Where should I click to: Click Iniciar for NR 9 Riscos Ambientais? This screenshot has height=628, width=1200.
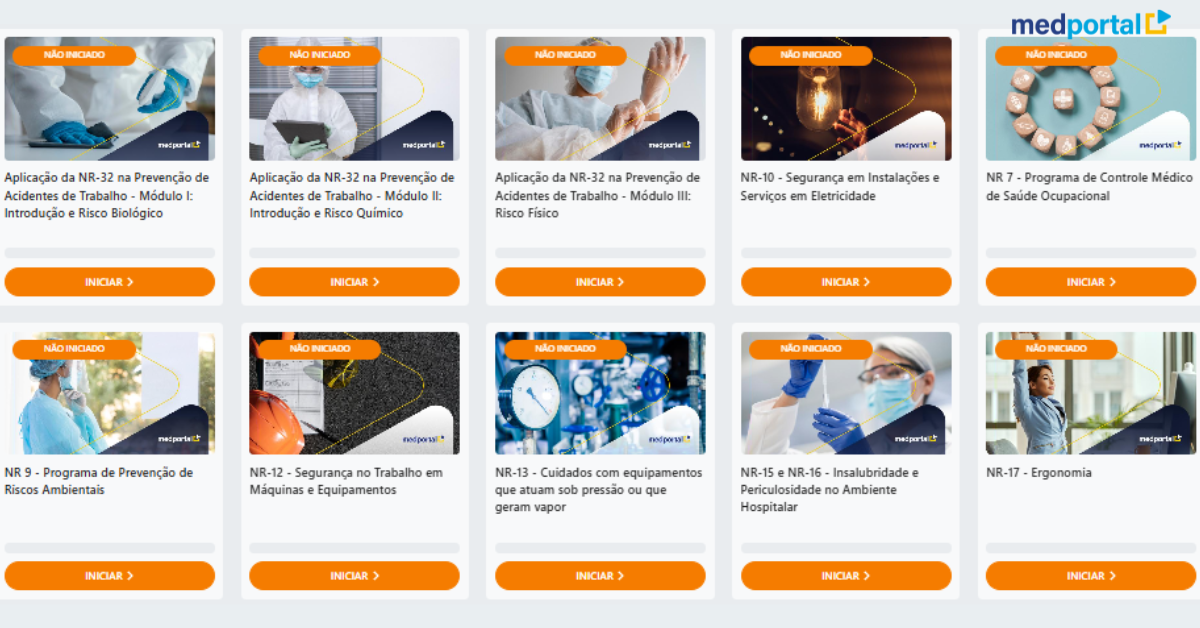(x=110, y=576)
